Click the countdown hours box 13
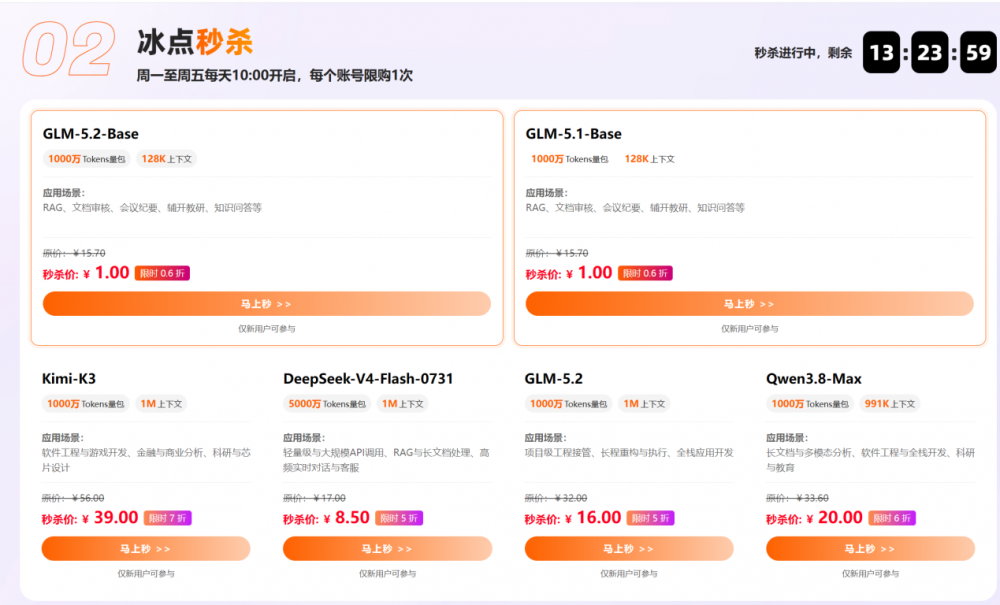1000x605 pixels. tap(881, 52)
